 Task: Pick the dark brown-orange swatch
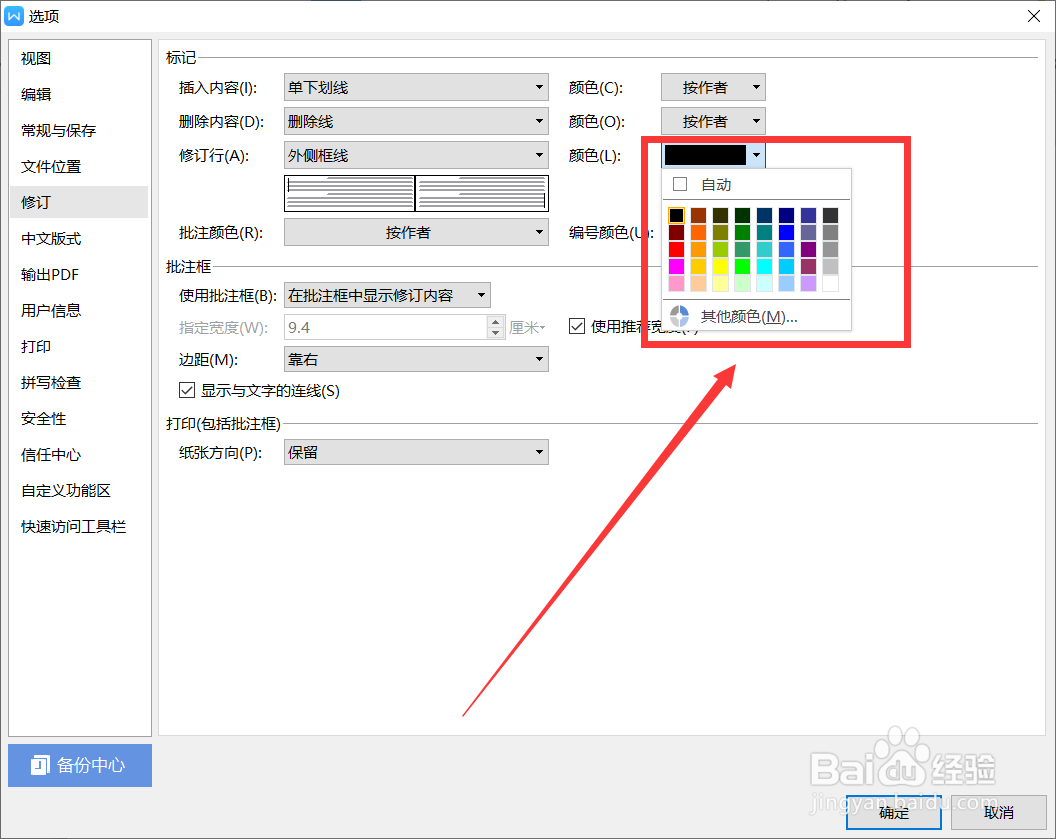[x=698, y=215]
